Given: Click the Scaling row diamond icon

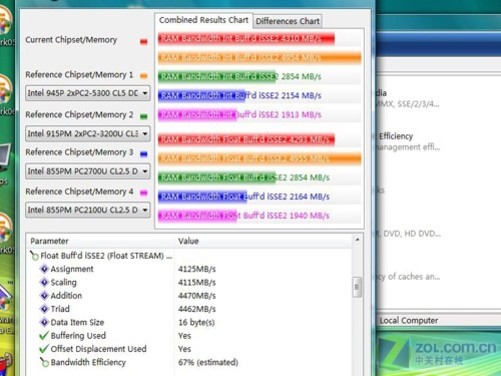Looking at the screenshot, I should (44, 282).
